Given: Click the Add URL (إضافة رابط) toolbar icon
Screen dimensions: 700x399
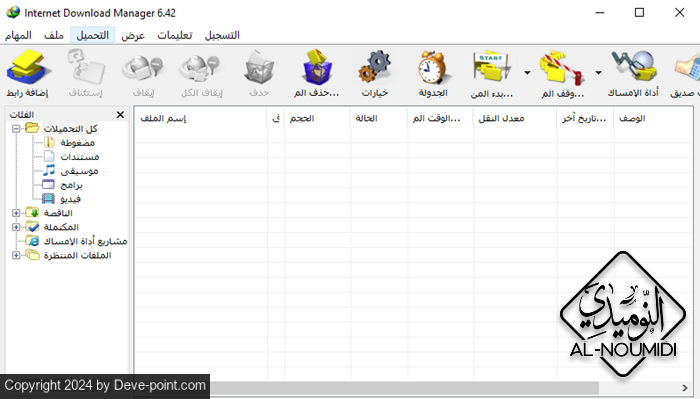Looking at the screenshot, I should 28,74.
